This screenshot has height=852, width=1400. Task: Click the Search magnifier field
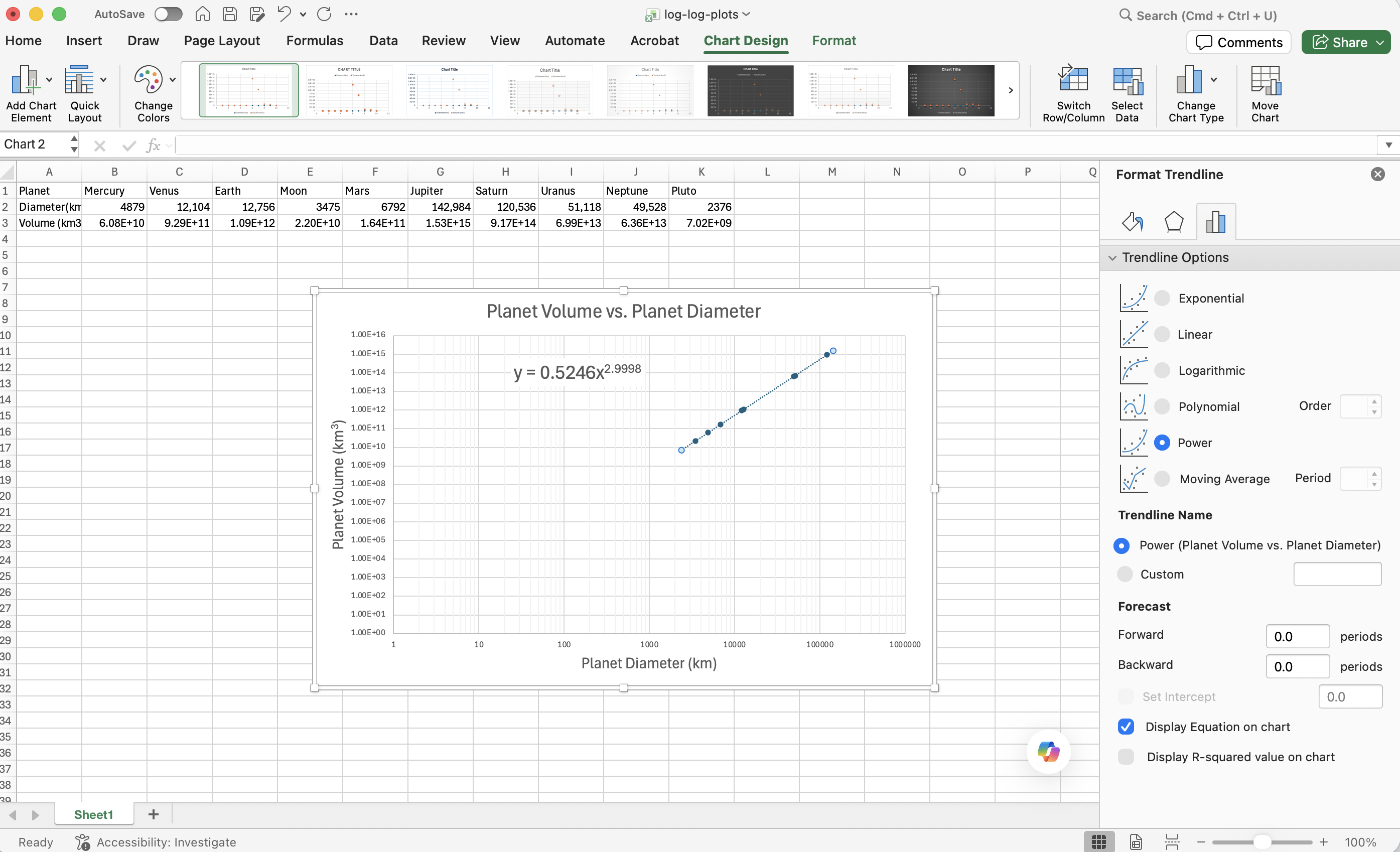[1198, 16]
